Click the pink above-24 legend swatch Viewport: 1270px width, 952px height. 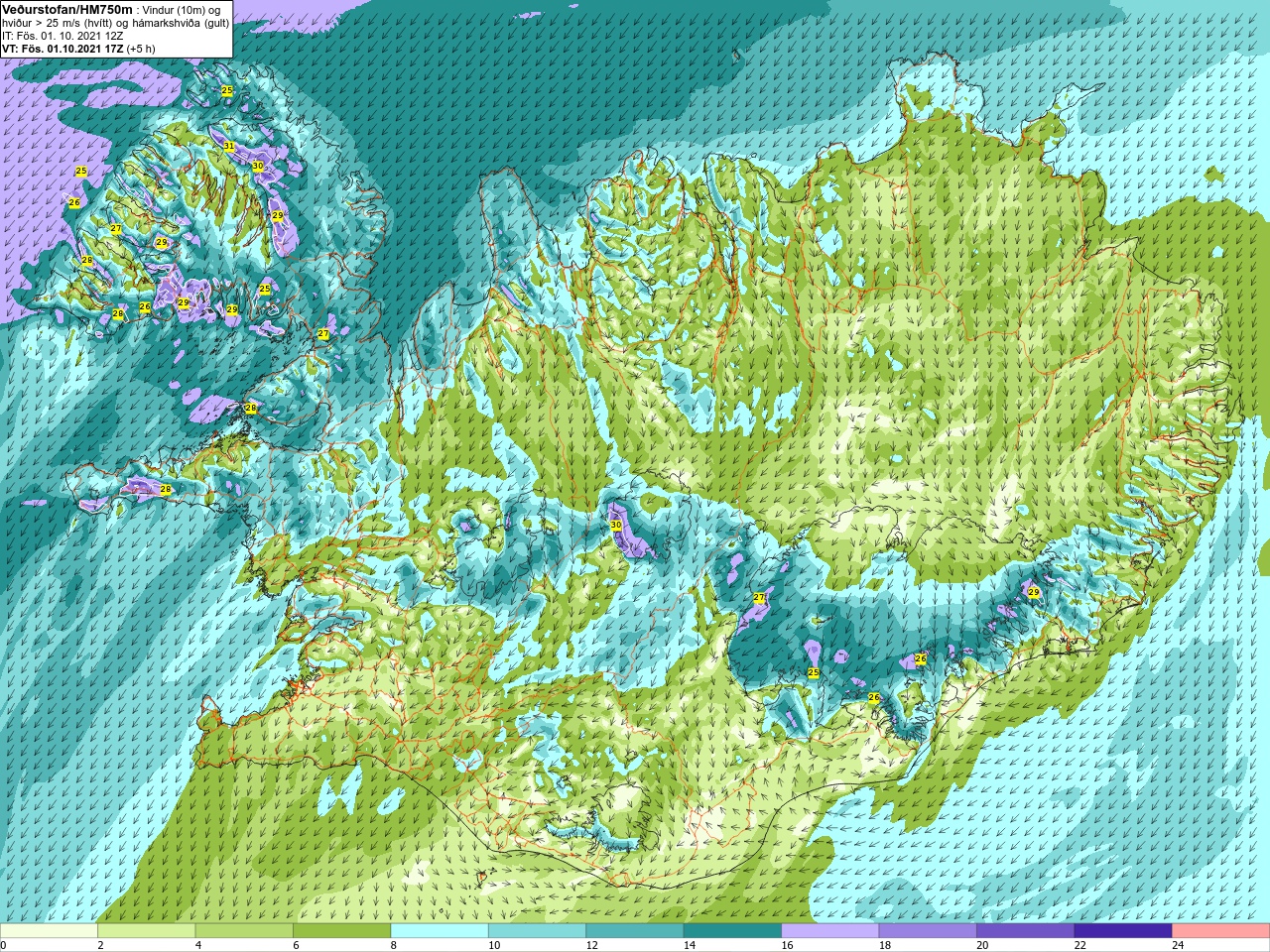pos(1221,931)
